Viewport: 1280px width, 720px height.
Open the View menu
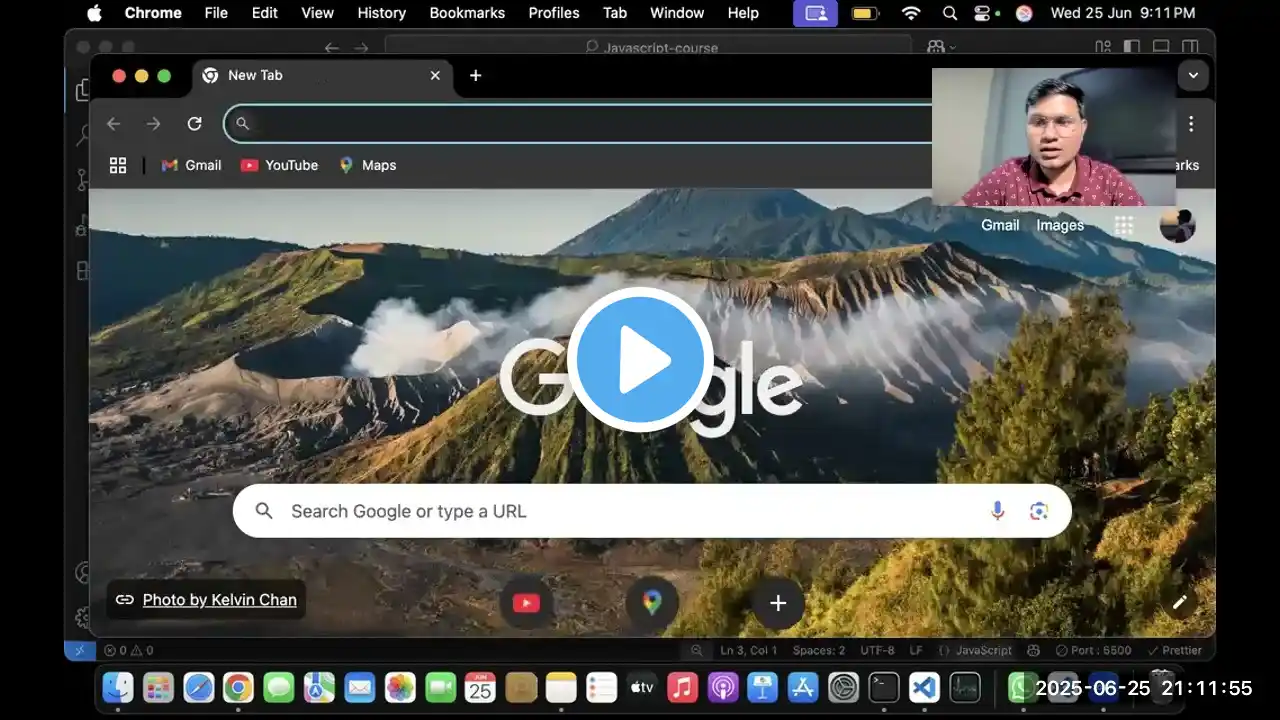[317, 13]
